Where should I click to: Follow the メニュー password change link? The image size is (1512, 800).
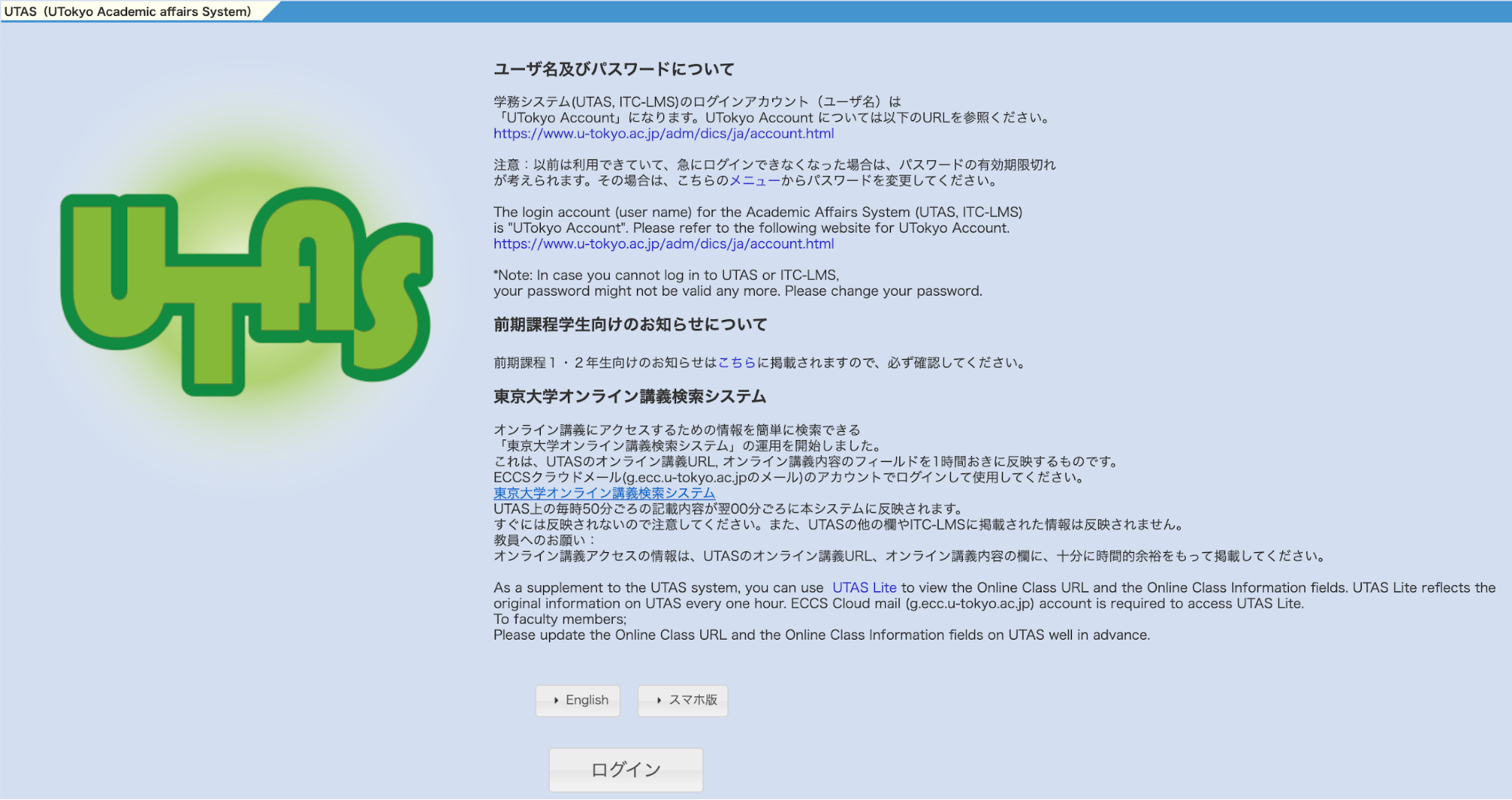755,181
